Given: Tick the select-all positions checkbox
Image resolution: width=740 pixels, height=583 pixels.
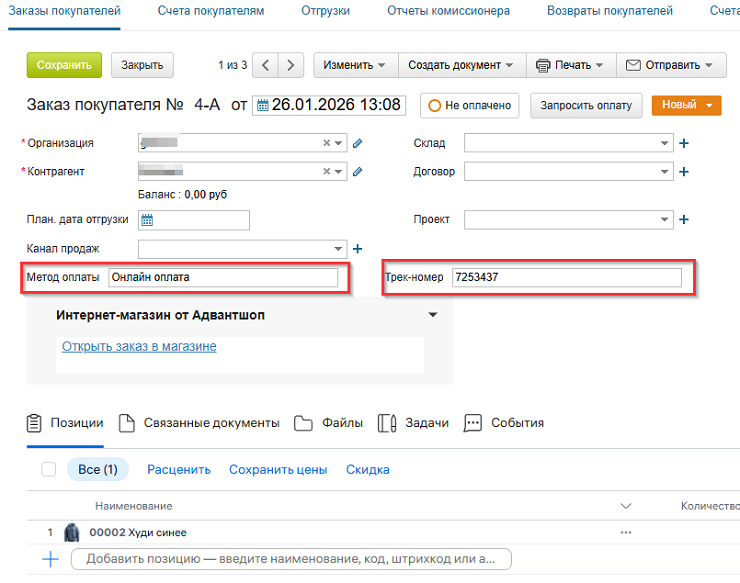Looking at the screenshot, I should pyautogui.click(x=49, y=469).
